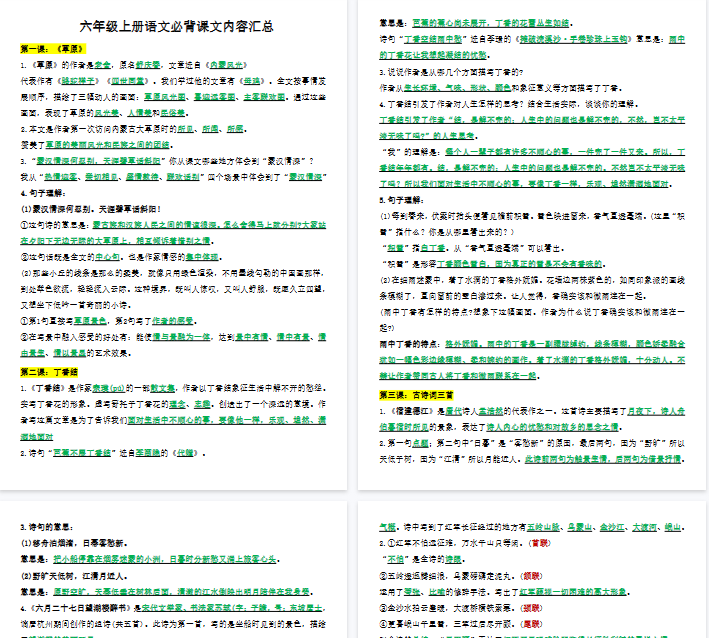709x638 pixels.
Task: Click the green answer 比喻
Action: 437,592
